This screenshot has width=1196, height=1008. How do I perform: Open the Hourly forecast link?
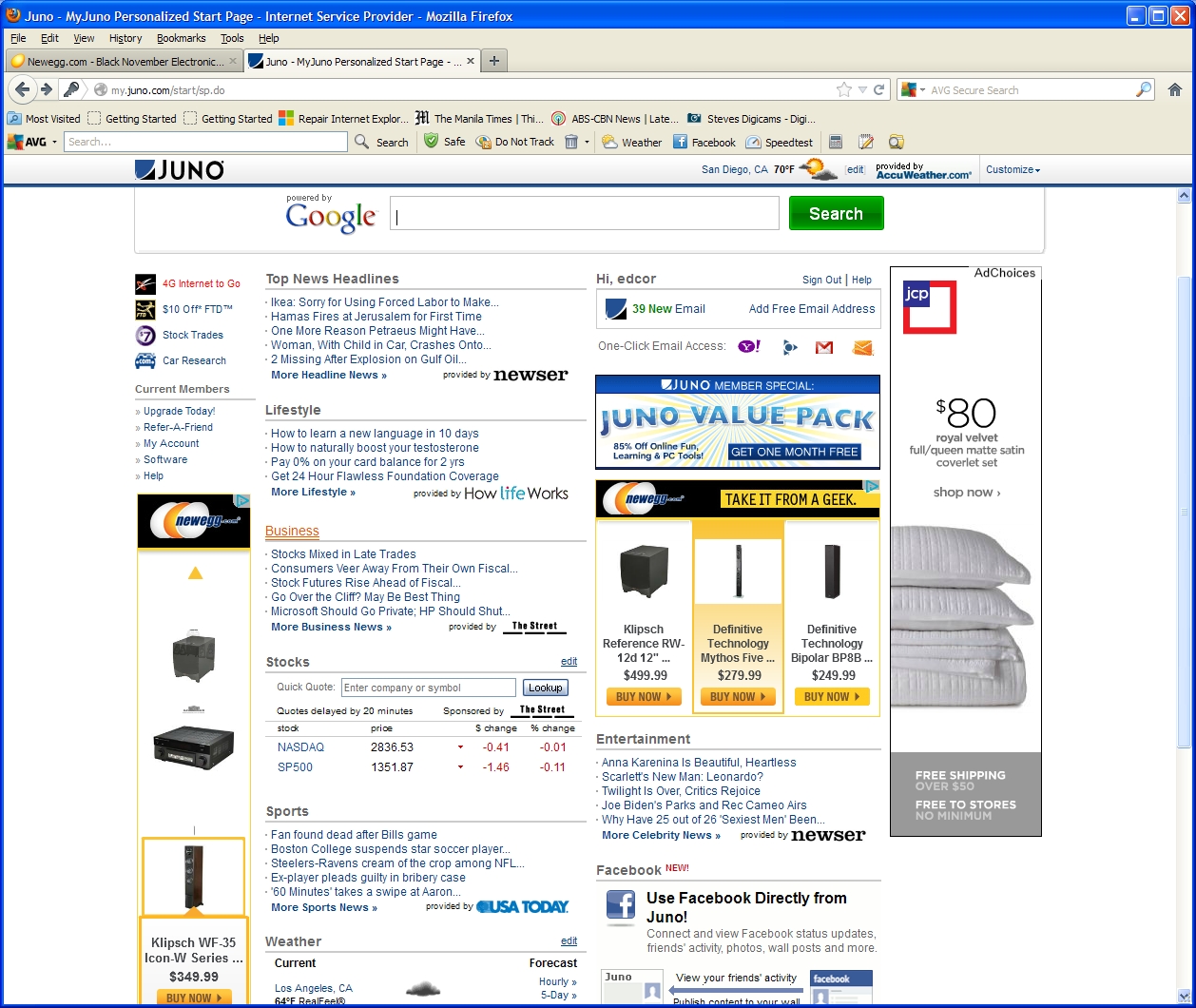pos(557,981)
